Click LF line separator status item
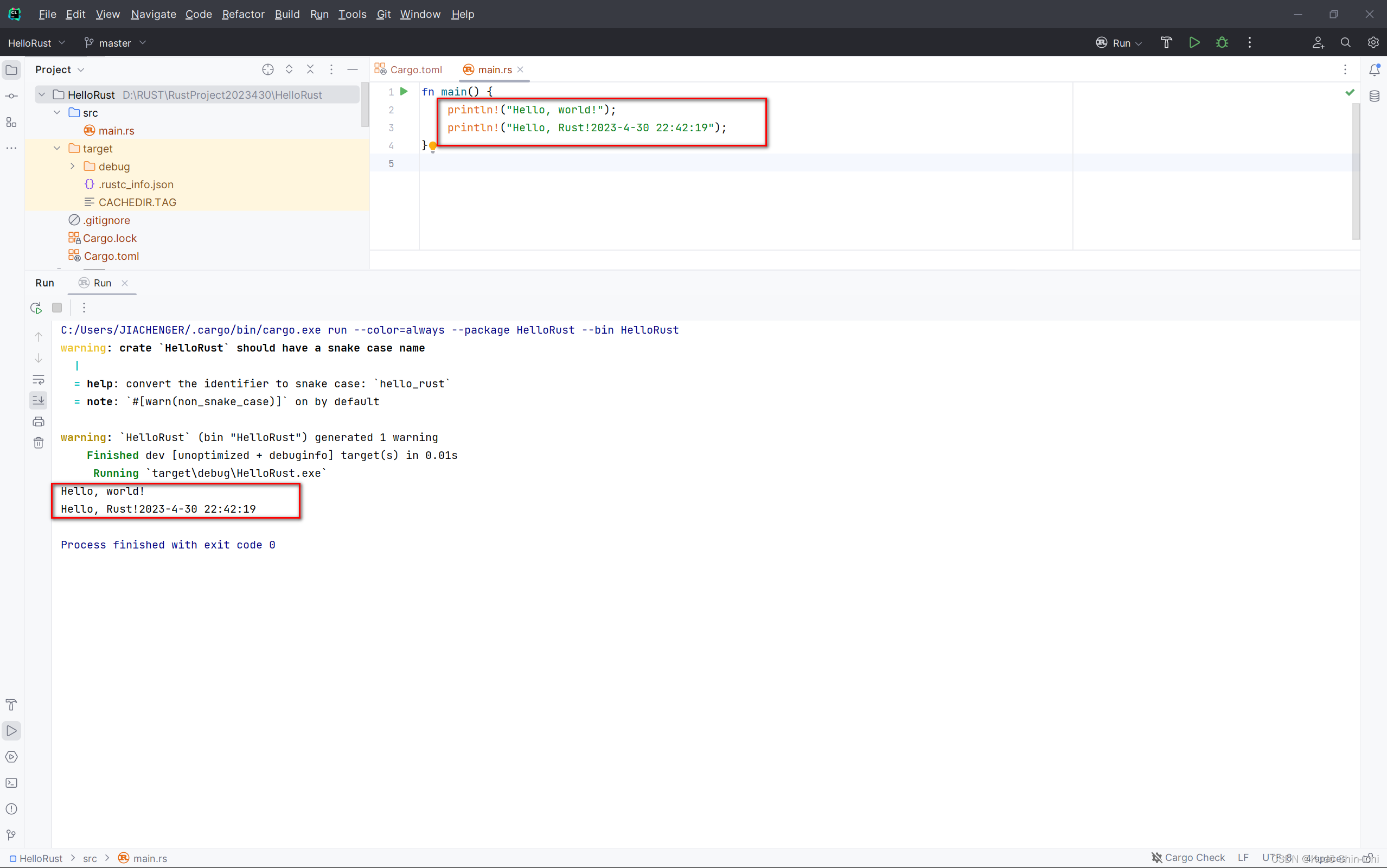1387x868 pixels. tap(1243, 858)
